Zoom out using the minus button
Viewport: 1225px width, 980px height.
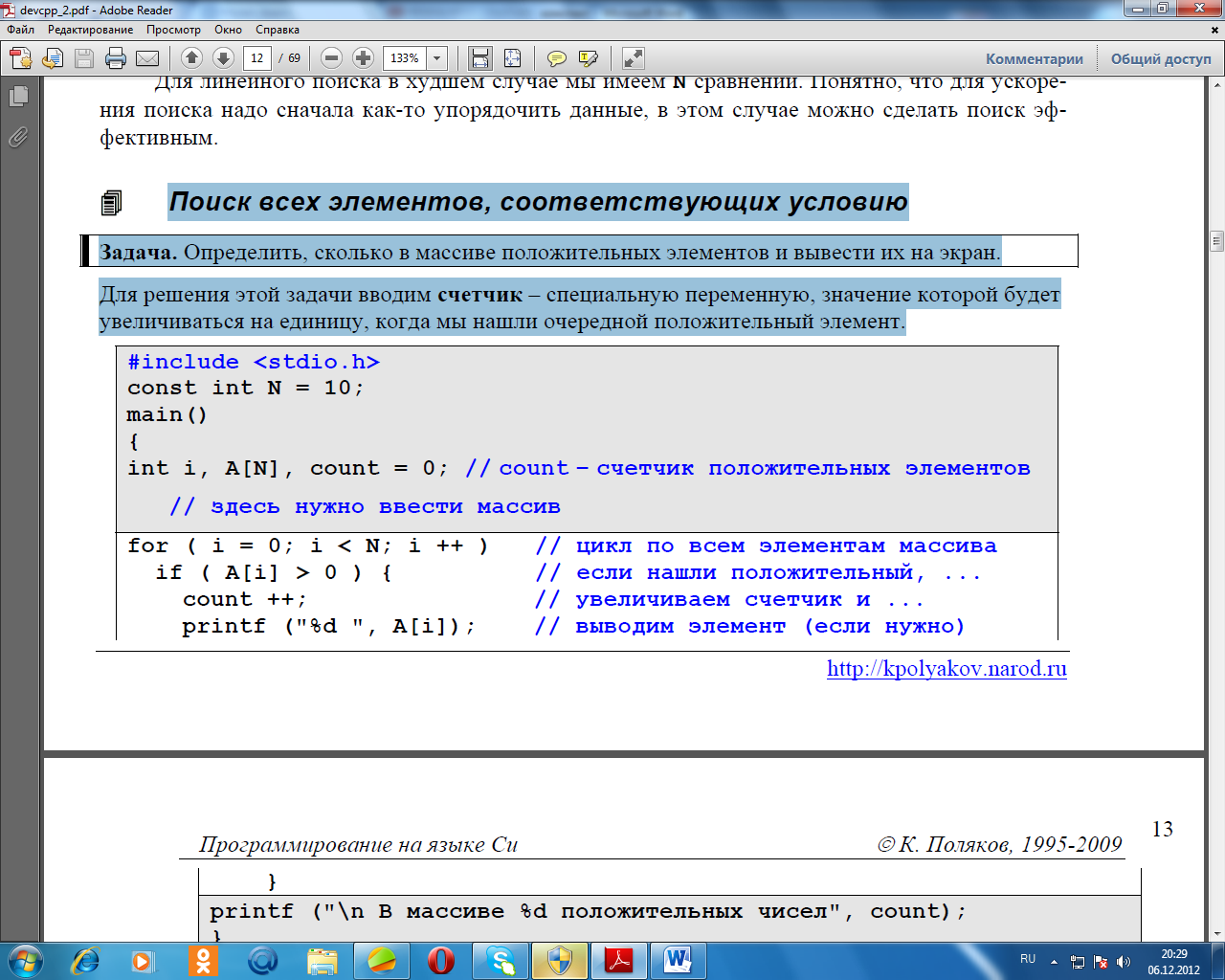point(331,58)
